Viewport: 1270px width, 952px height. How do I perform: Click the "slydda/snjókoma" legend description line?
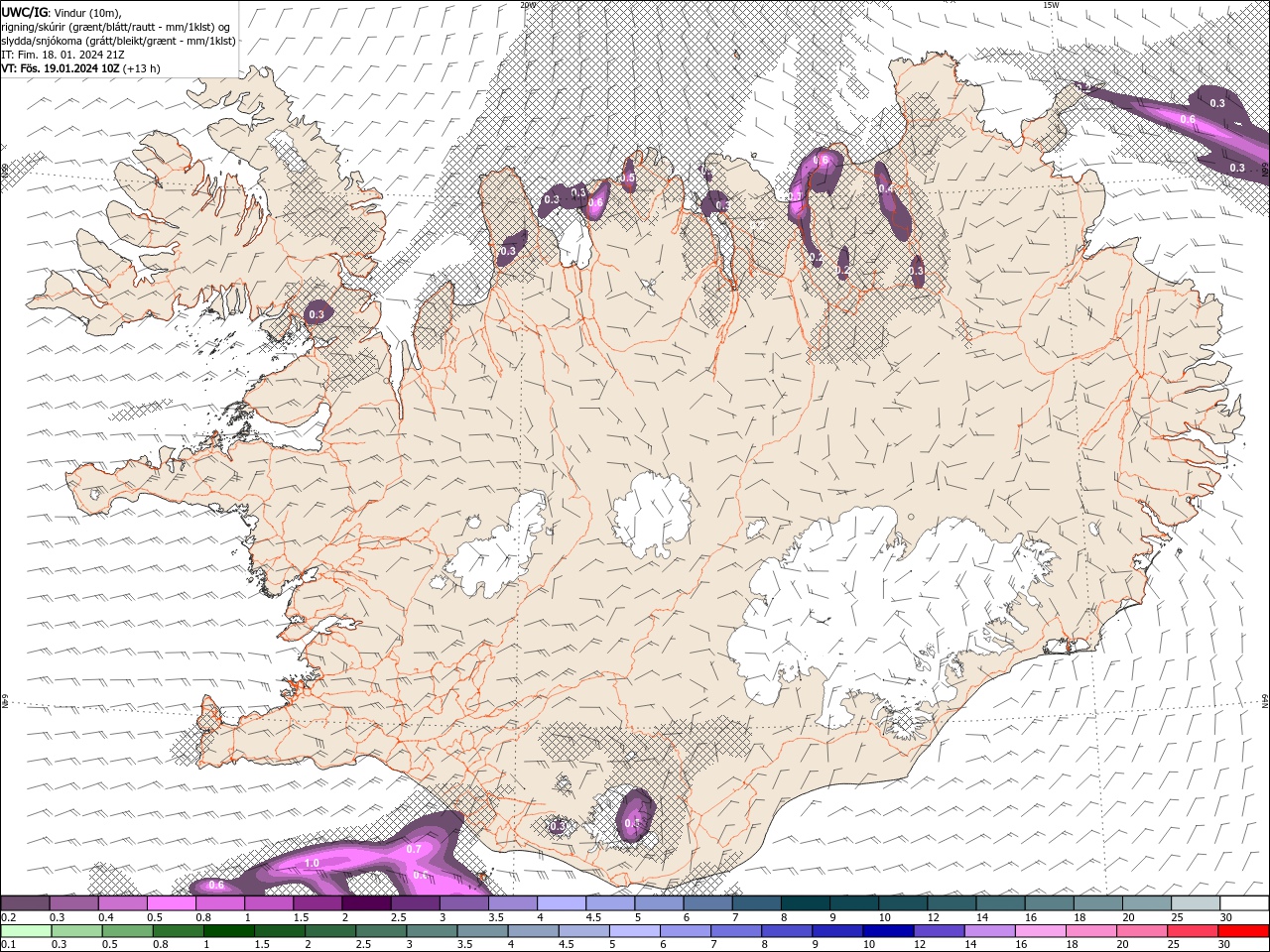tap(119, 41)
